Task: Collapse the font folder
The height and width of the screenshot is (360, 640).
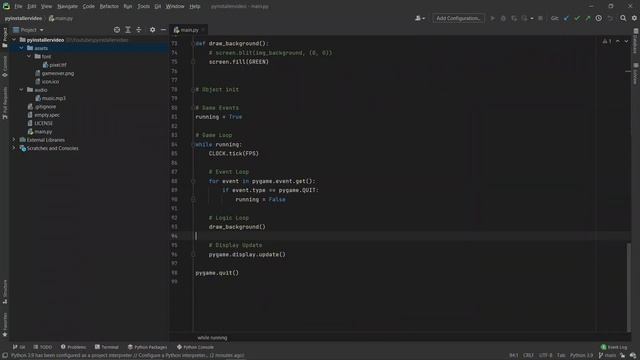Action: click(x=29, y=56)
